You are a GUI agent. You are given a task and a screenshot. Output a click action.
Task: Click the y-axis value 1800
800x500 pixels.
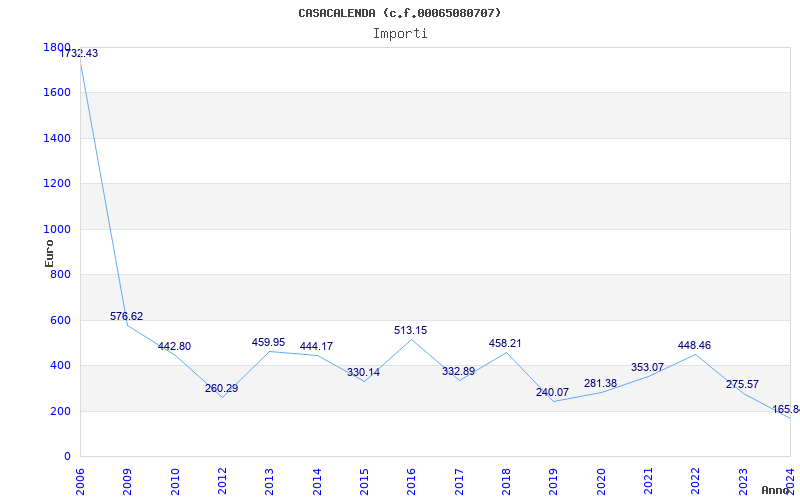(57, 47)
